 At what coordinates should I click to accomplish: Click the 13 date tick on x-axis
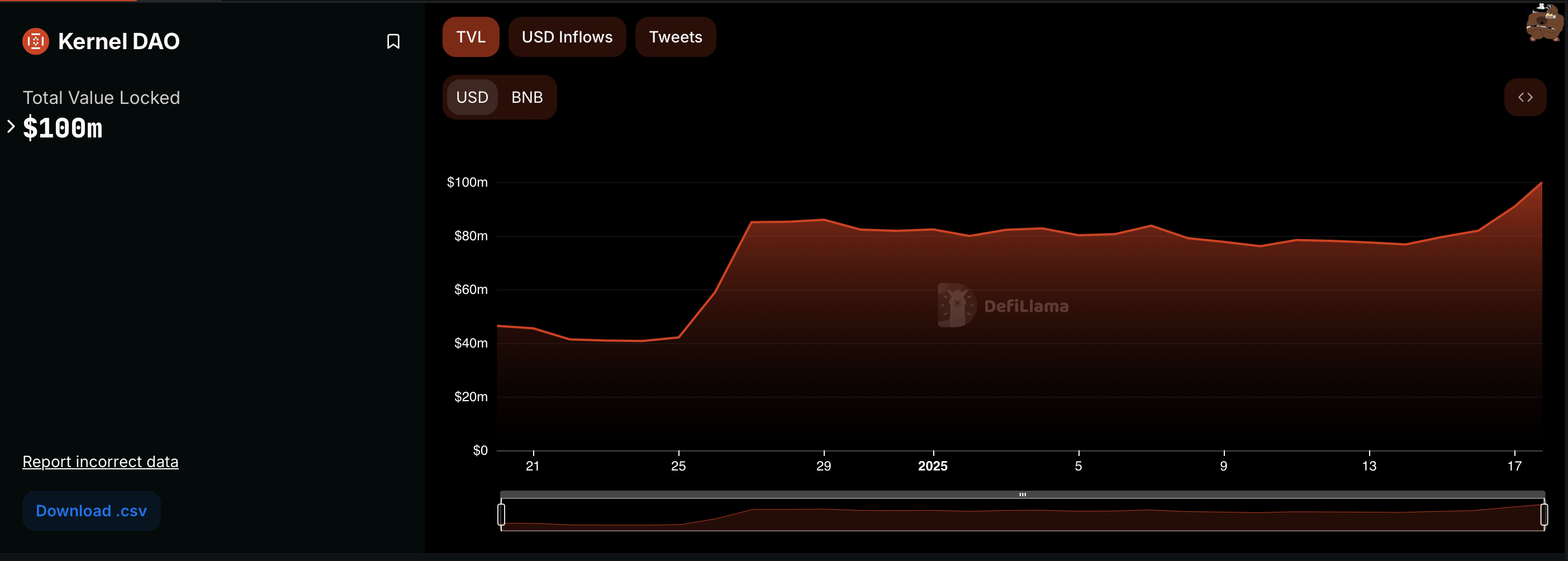tap(1369, 466)
